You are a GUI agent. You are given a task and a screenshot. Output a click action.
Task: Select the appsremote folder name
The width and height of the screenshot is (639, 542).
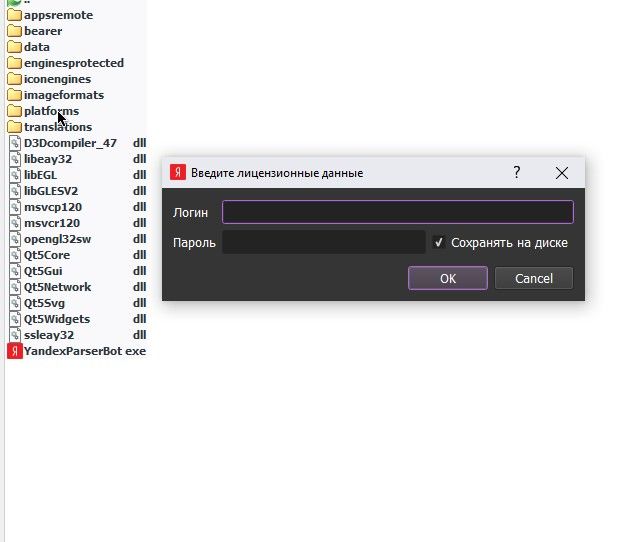(x=59, y=15)
